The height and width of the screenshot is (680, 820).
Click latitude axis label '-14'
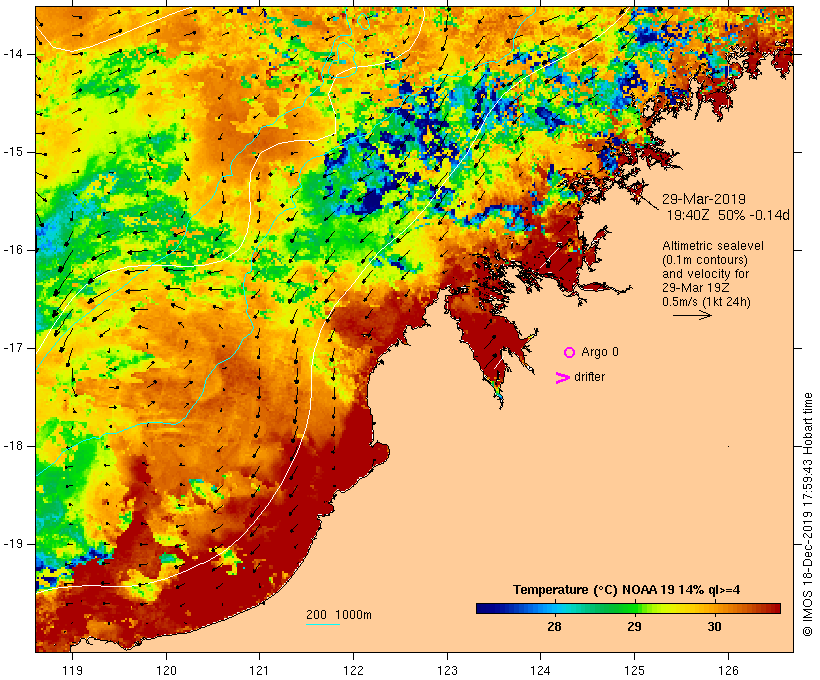coord(13,54)
